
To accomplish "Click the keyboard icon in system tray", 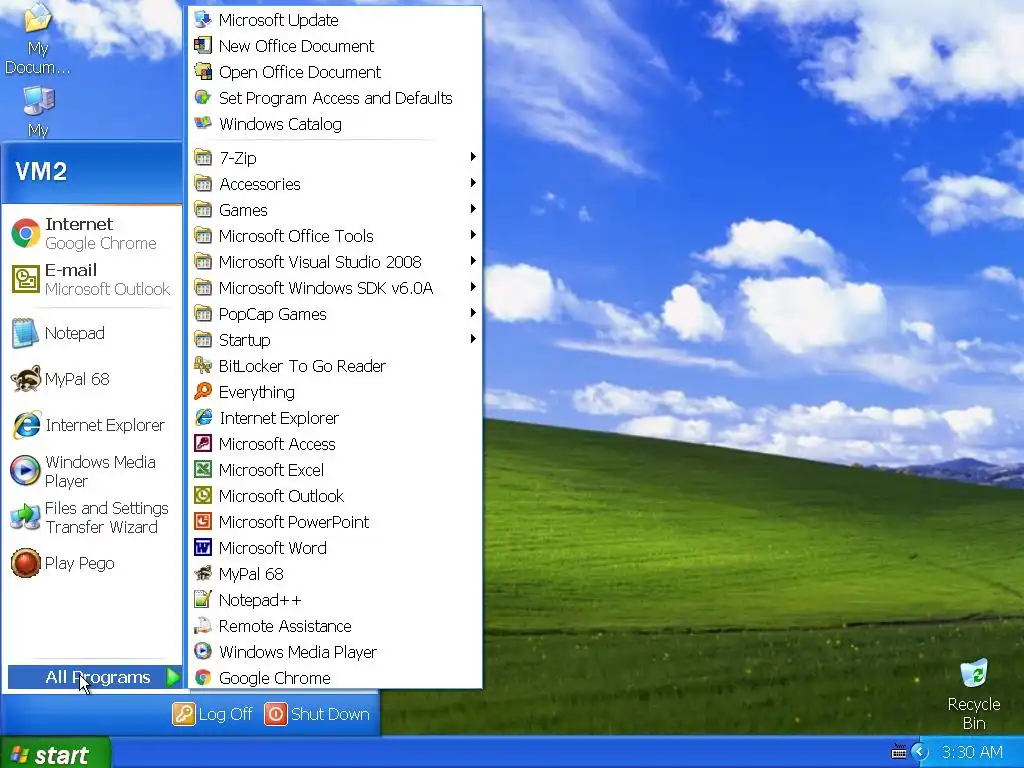I will coord(899,752).
